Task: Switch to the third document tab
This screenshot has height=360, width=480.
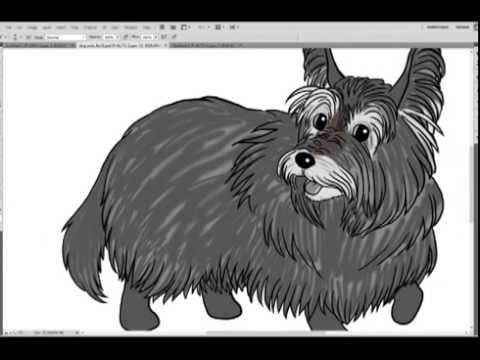Action: point(206,45)
